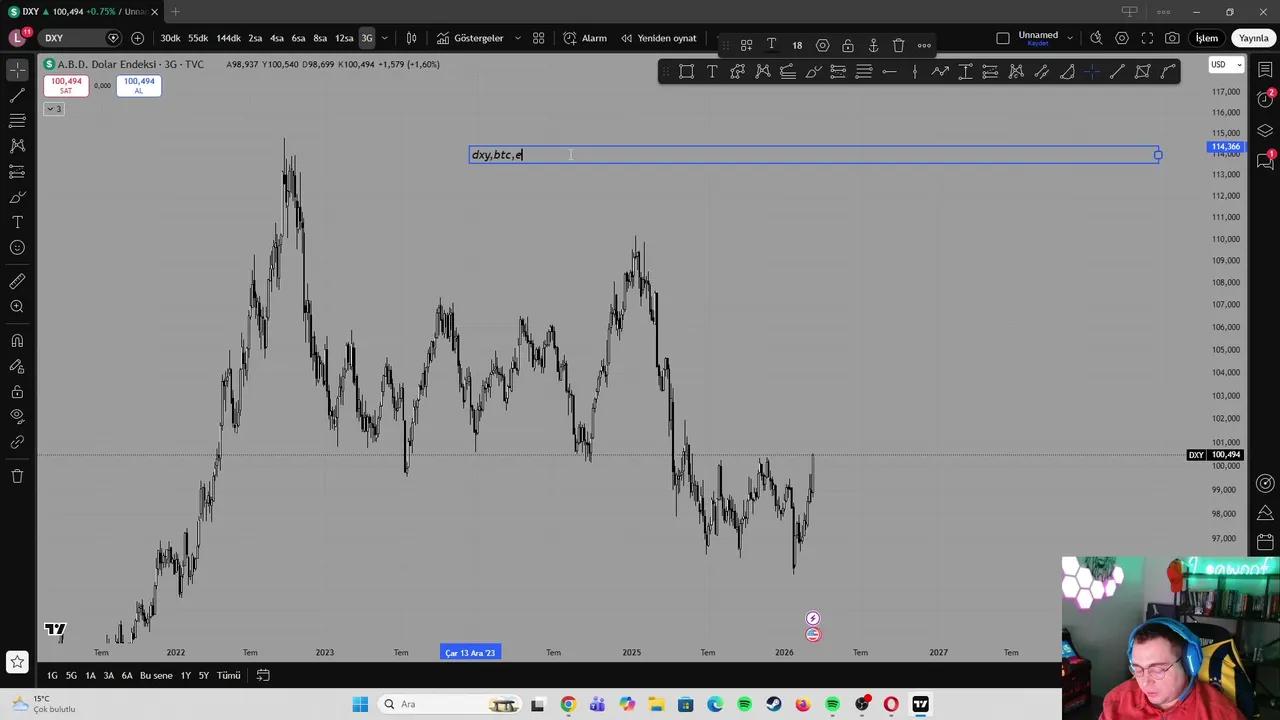Click the Yayınla publish button
1280x720 pixels.
point(1253,38)
